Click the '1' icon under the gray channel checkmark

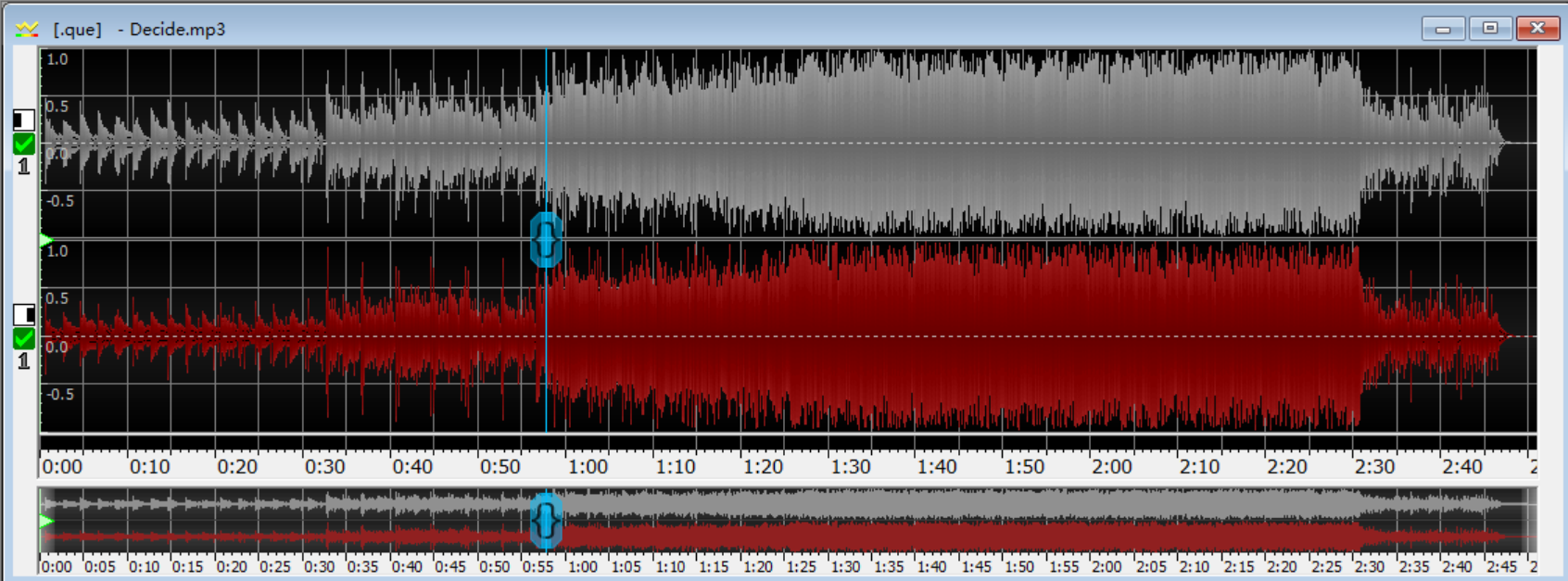24,167
